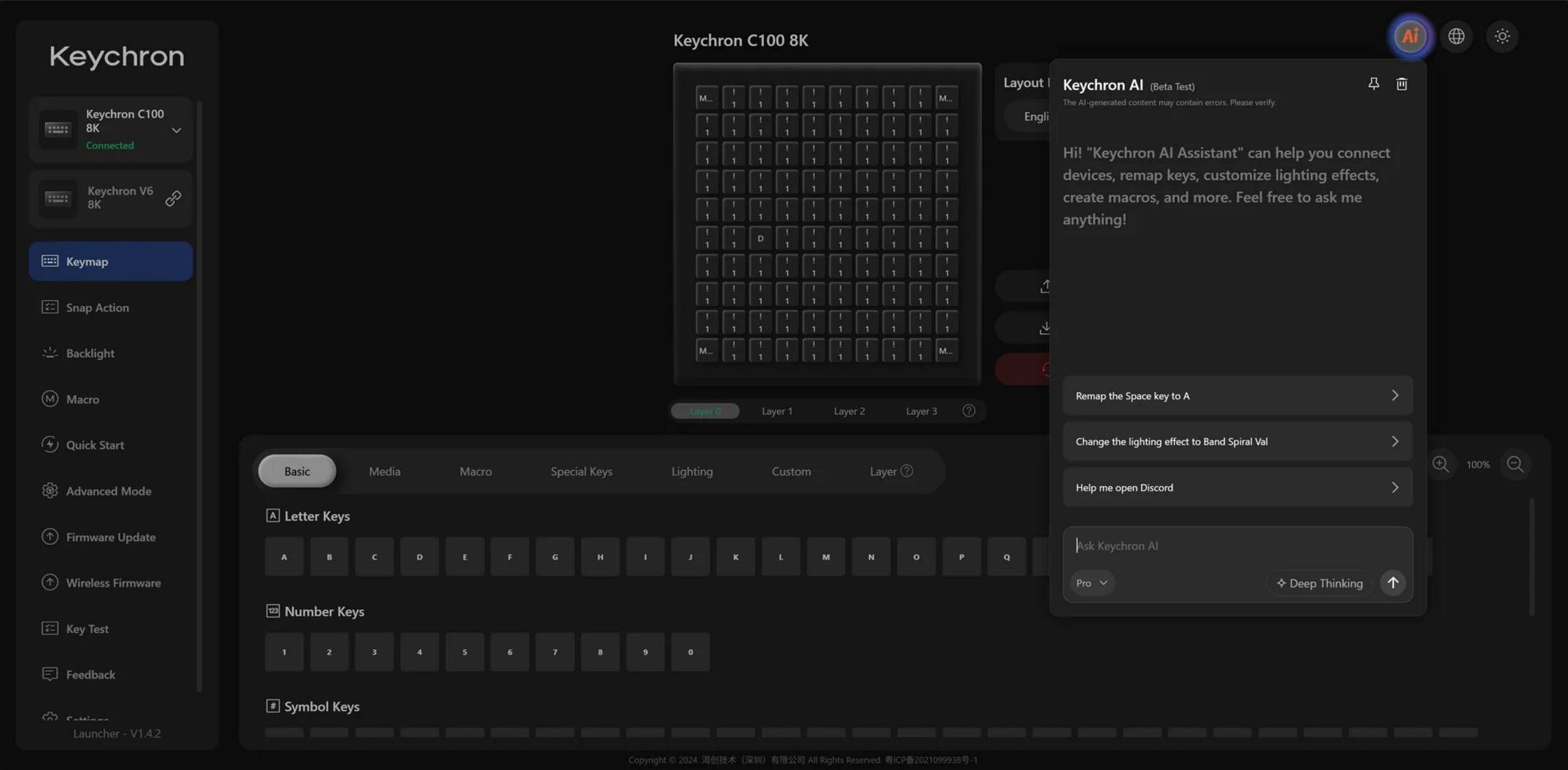Click letter key A
This screenshot has width=1568, height=770.
point(284,557)
